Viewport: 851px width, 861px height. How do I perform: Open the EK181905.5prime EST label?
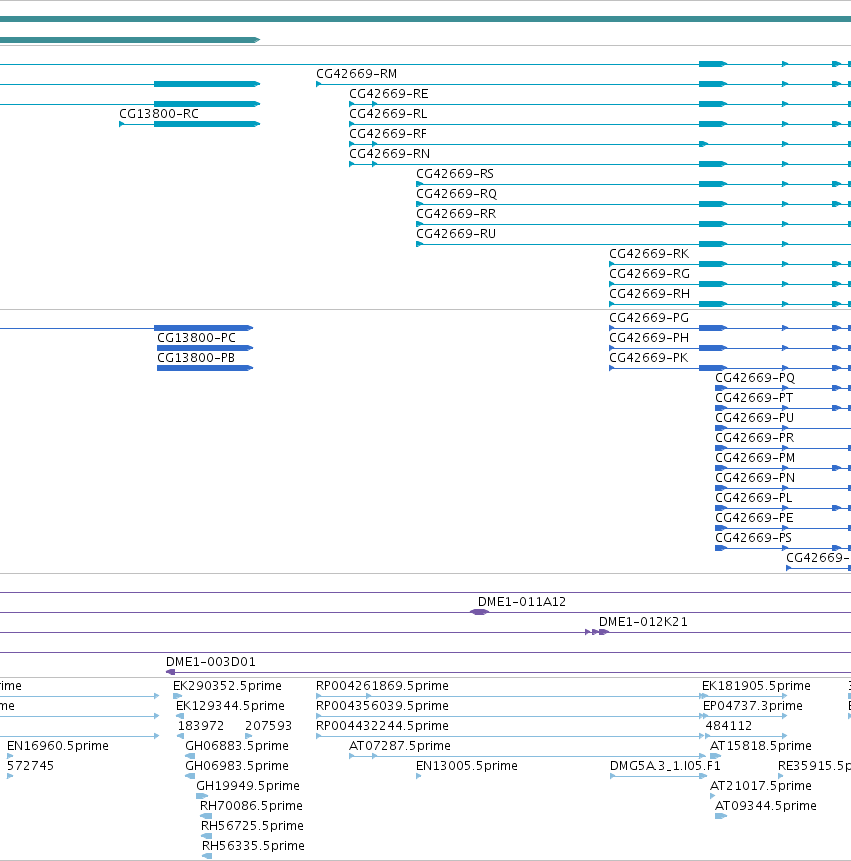click(756, 686)
